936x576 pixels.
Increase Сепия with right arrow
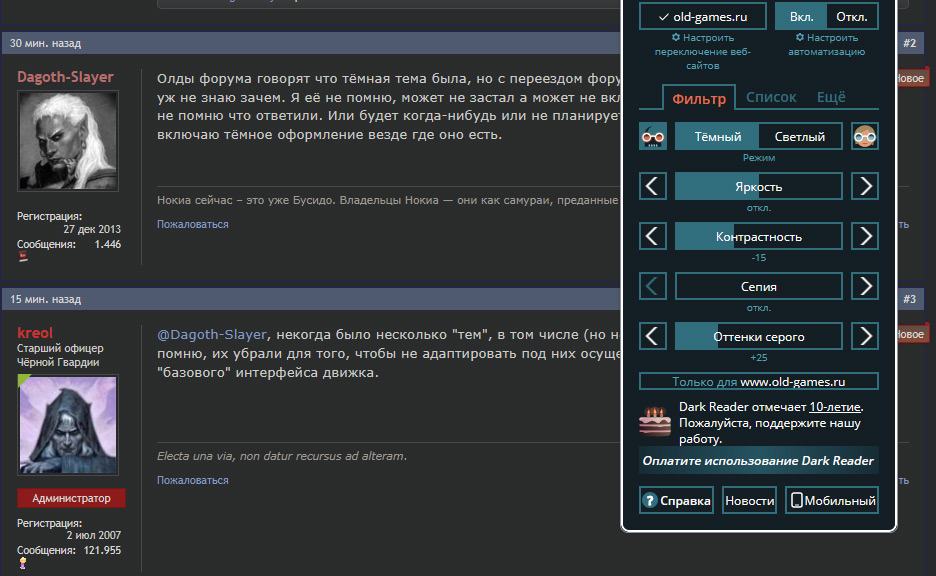864,287
